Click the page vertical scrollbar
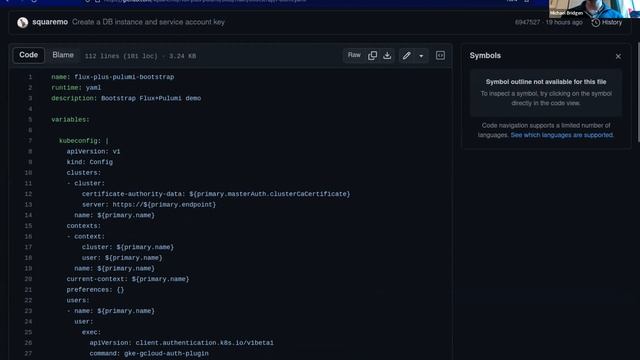 [638, 92]
